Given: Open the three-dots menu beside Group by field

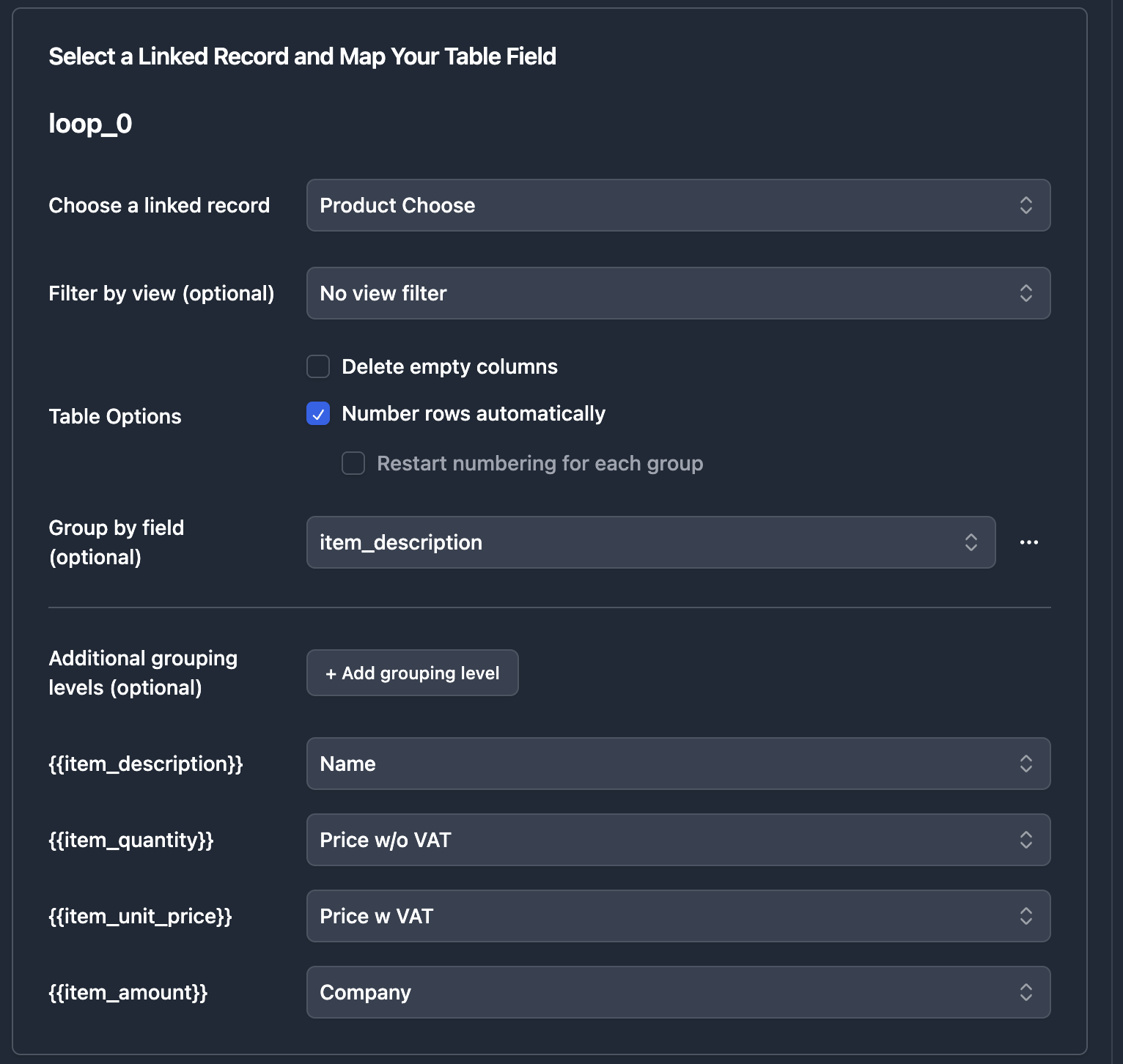Looking at the screenshot, I should coord(1028,542).
